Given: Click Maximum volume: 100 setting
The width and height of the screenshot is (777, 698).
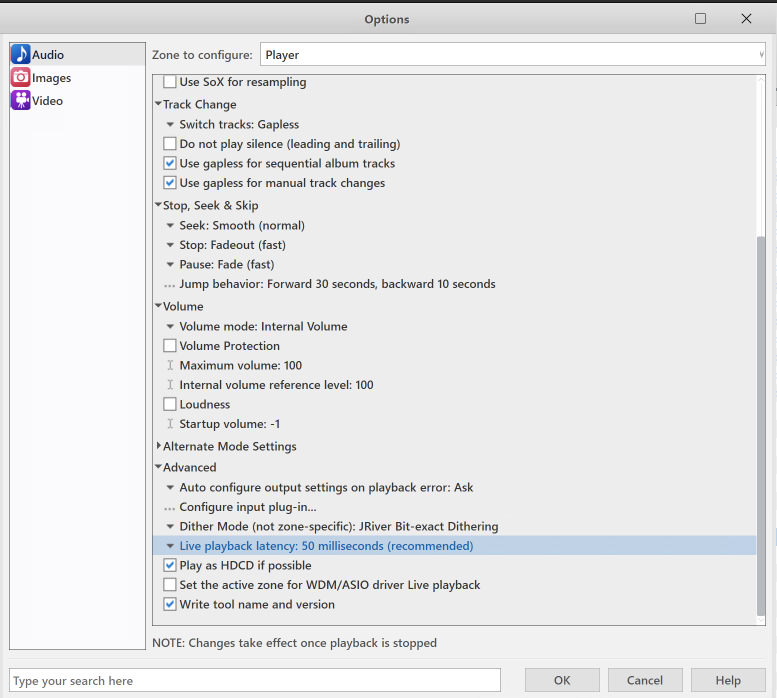Looking at the screenshot, I should [x=240, y=366].
